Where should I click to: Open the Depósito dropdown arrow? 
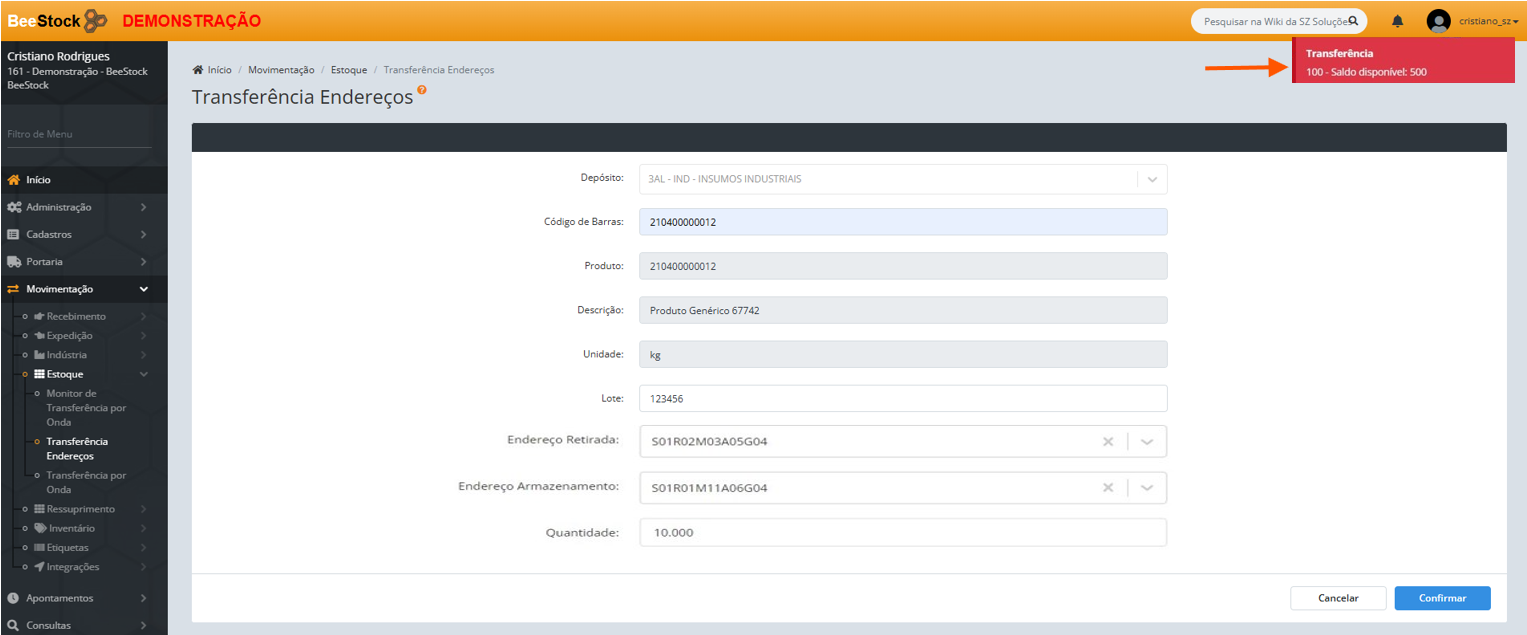coord(1152,180)
